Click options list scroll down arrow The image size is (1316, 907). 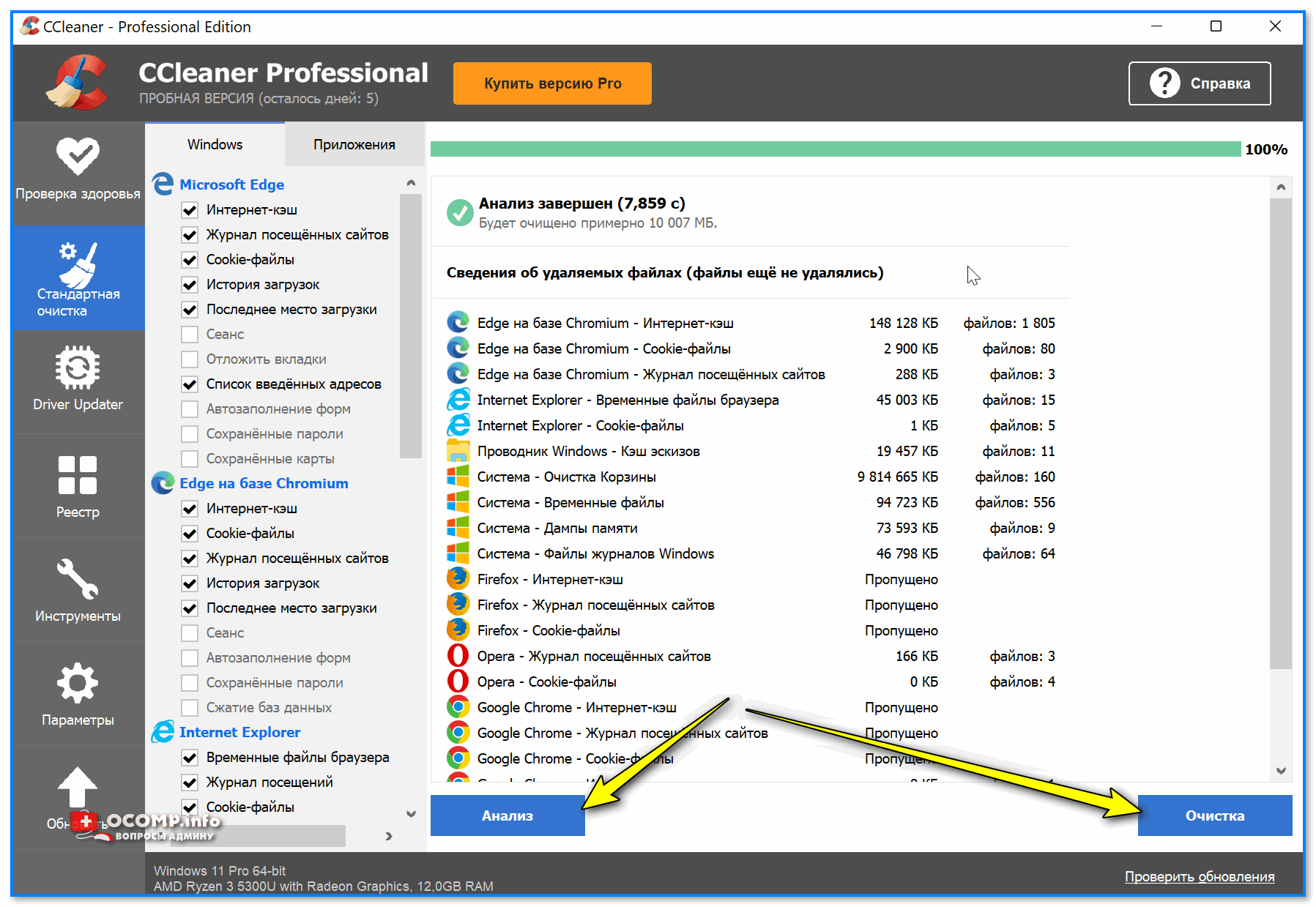point(411,813)
